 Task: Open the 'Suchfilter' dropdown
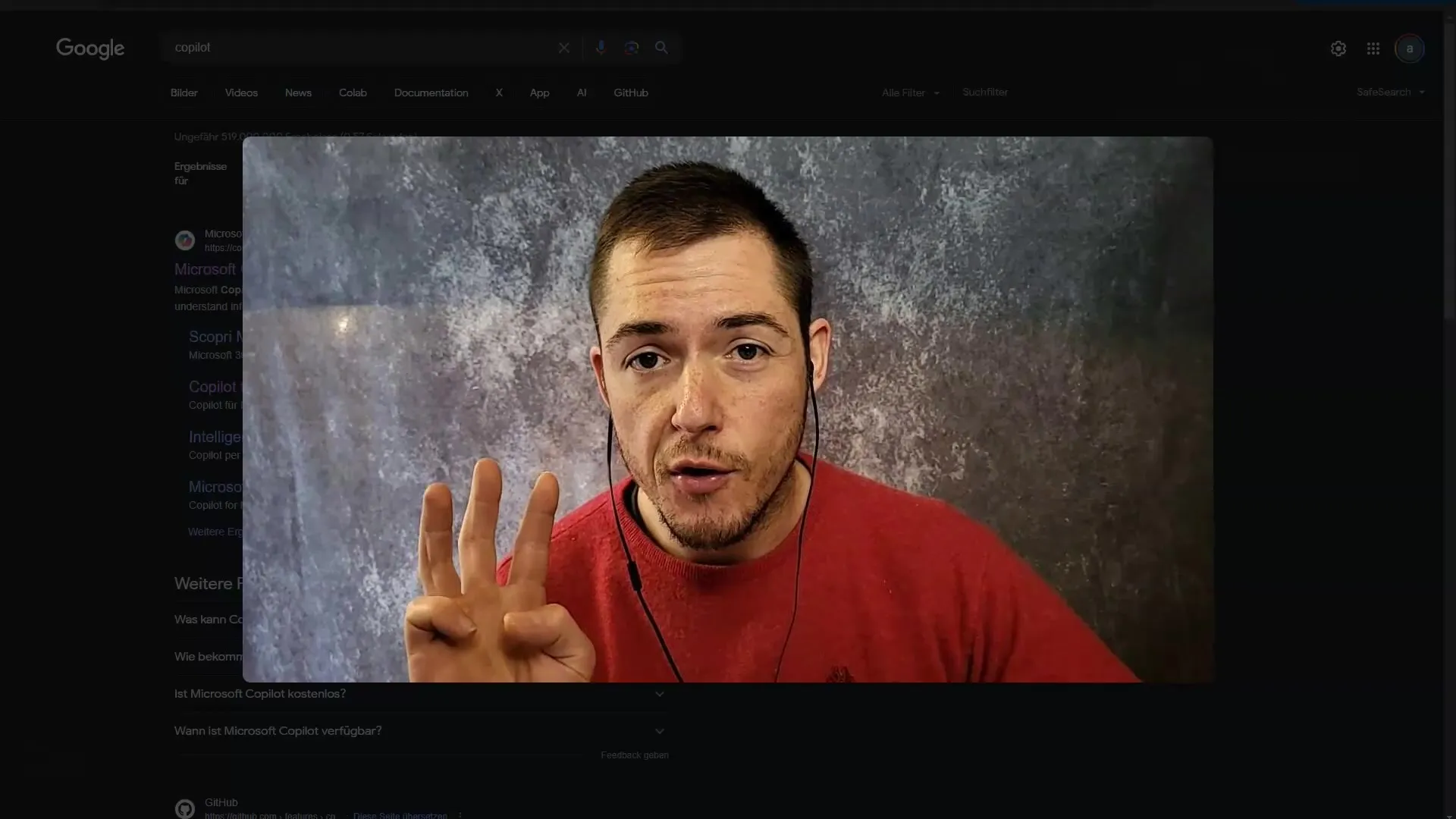click(986, 92)
